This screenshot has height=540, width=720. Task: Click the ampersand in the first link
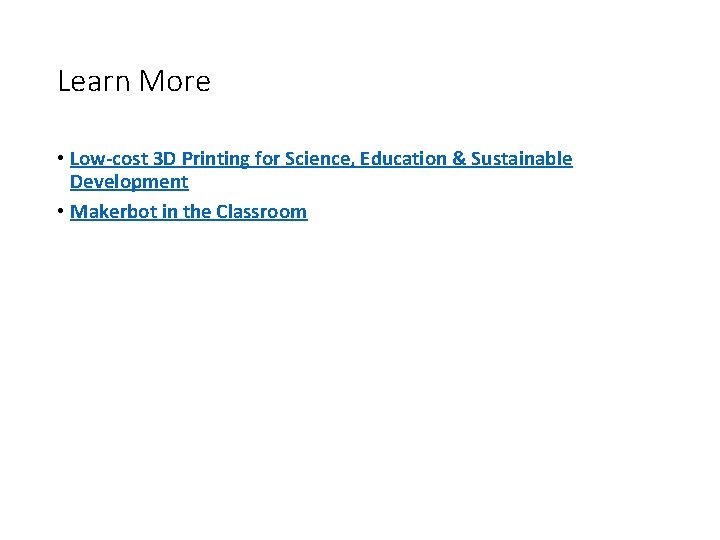point(459,159)
